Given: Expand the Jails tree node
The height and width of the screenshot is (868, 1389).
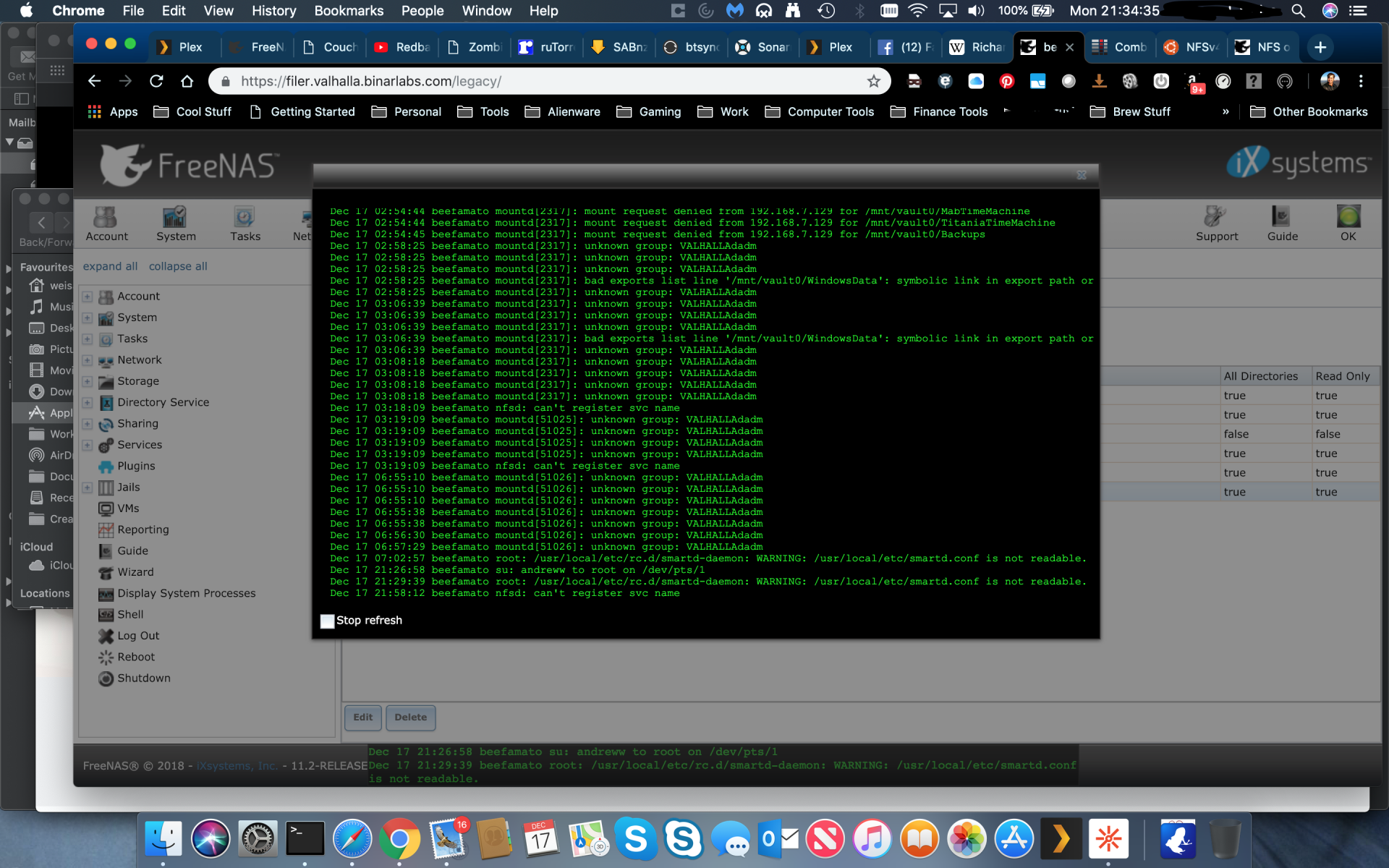Looking at the screenshot, I should 87,488.
